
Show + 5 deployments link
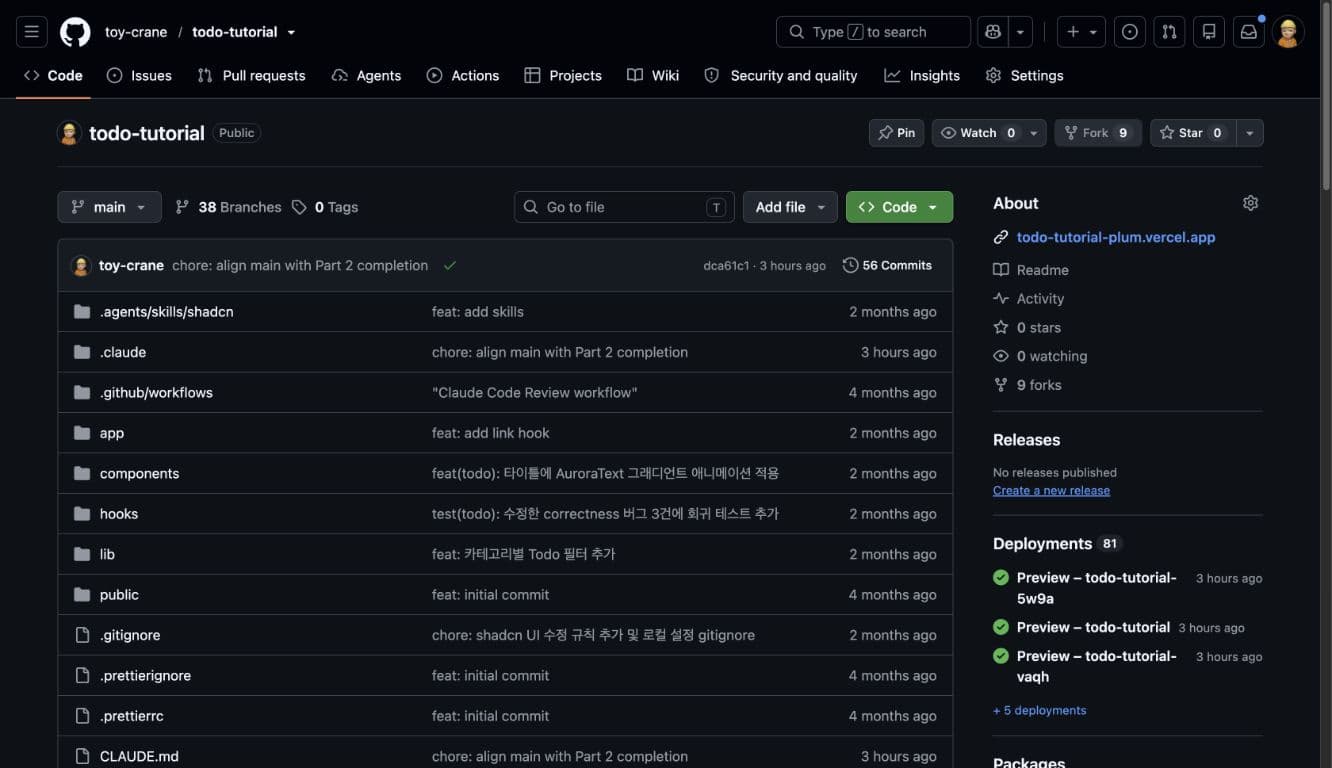pos(1039,710)
